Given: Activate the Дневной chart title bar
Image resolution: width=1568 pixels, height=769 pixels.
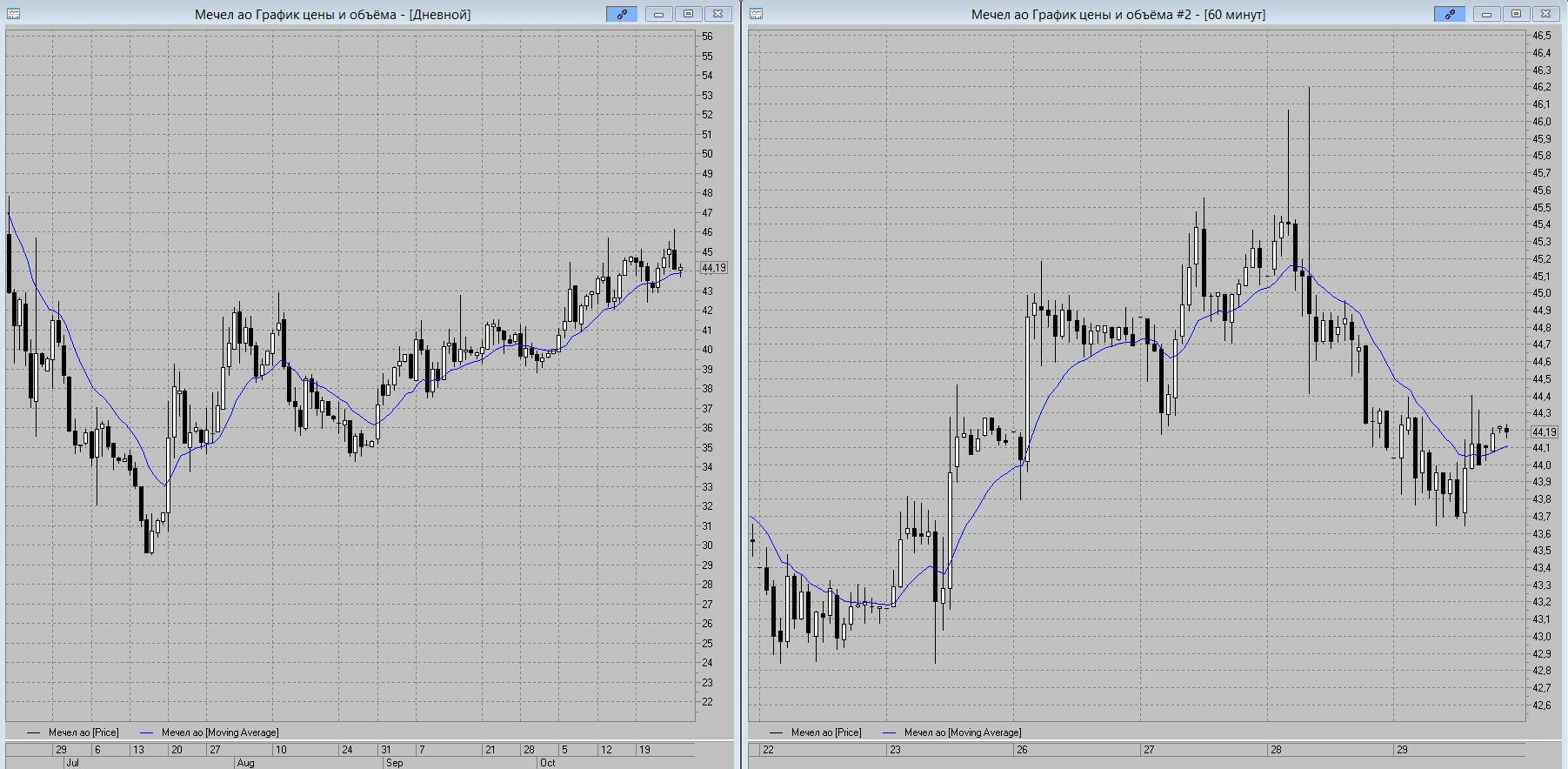Looking at the screenshot, I should [x=332, y=14].
